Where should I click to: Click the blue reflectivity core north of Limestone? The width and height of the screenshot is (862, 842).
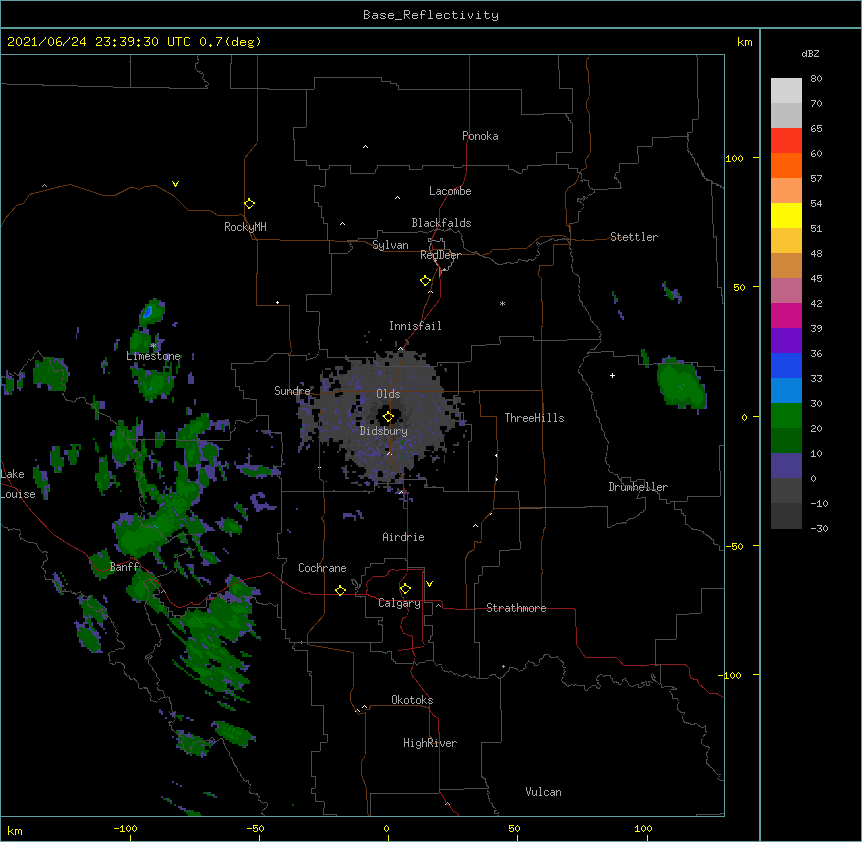pos(147,312)
